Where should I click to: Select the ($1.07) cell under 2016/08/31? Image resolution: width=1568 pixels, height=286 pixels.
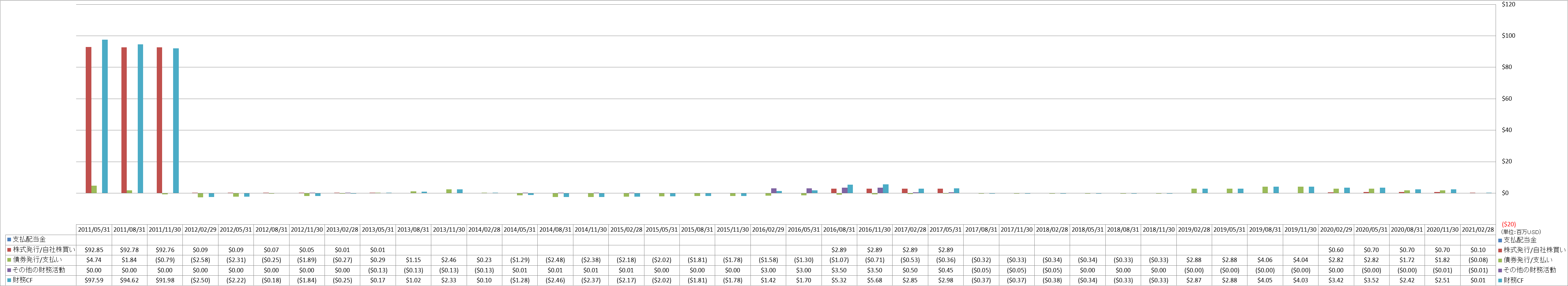coord(840,260)
